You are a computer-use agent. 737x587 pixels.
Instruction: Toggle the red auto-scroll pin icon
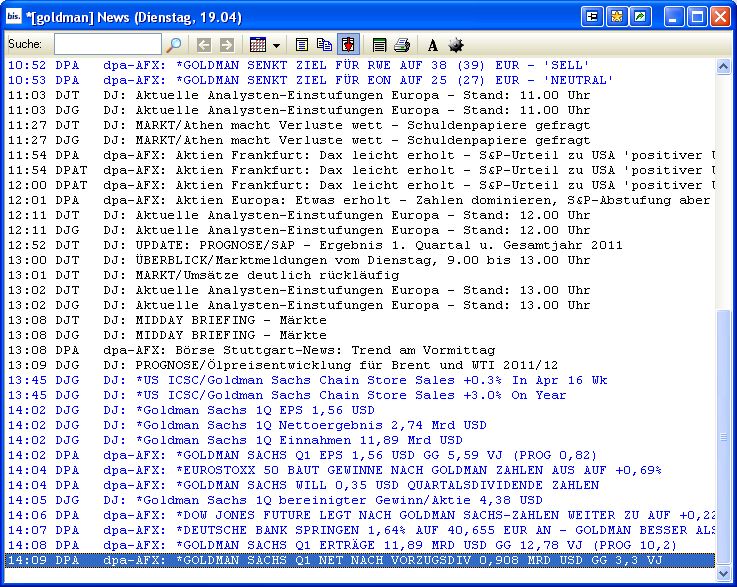coord(348,45)
